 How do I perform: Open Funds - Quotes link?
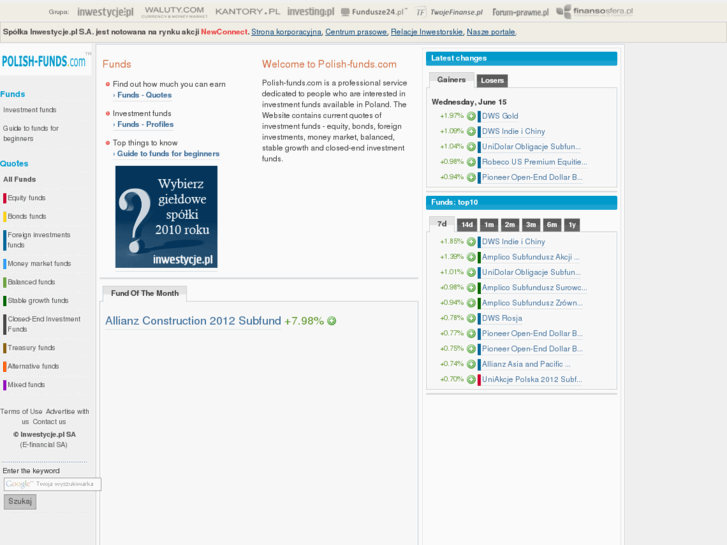[144, 95]
